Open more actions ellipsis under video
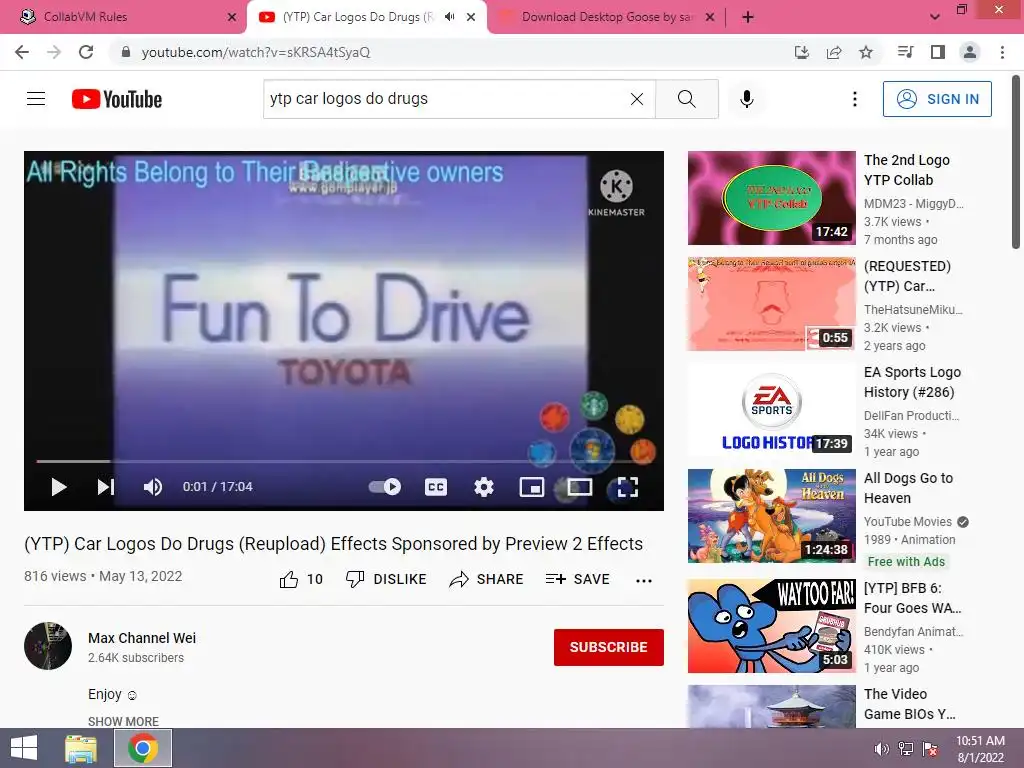Viewport: 1024px width, 768px height. [x=644, y=581]
